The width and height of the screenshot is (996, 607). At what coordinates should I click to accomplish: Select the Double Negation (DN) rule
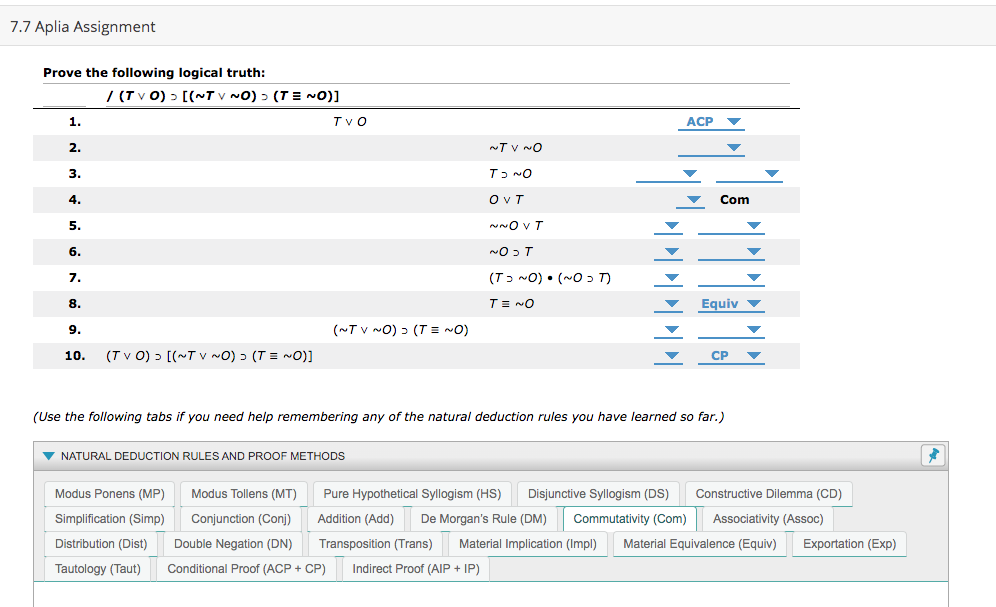point(233,543)
